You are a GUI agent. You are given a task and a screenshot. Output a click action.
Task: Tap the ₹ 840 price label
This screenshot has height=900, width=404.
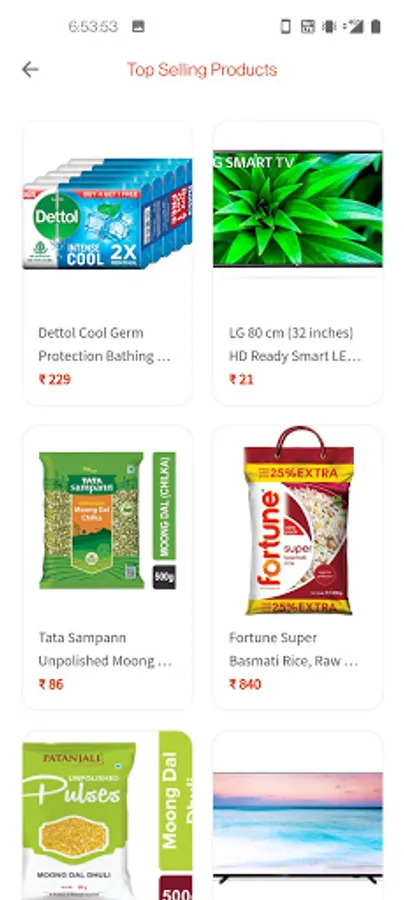point(245,684)
